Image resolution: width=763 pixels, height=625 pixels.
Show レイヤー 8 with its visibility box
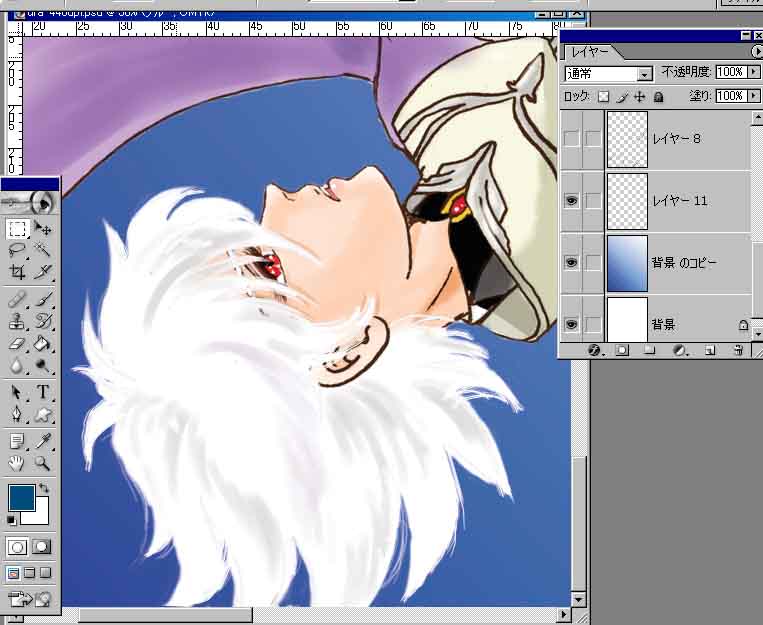click(571, 139)
